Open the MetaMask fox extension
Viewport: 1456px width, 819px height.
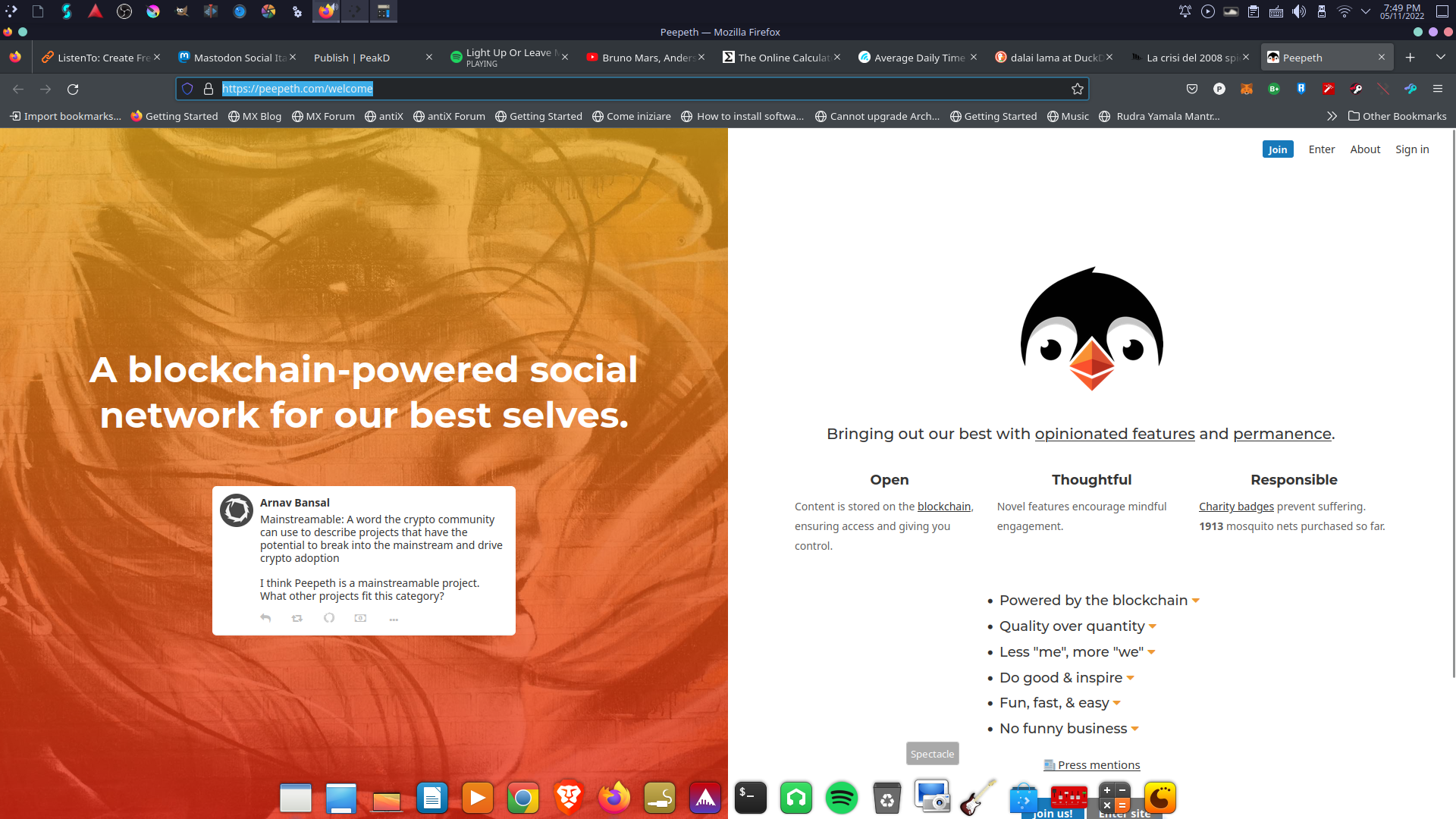(x=1246, y=89)
